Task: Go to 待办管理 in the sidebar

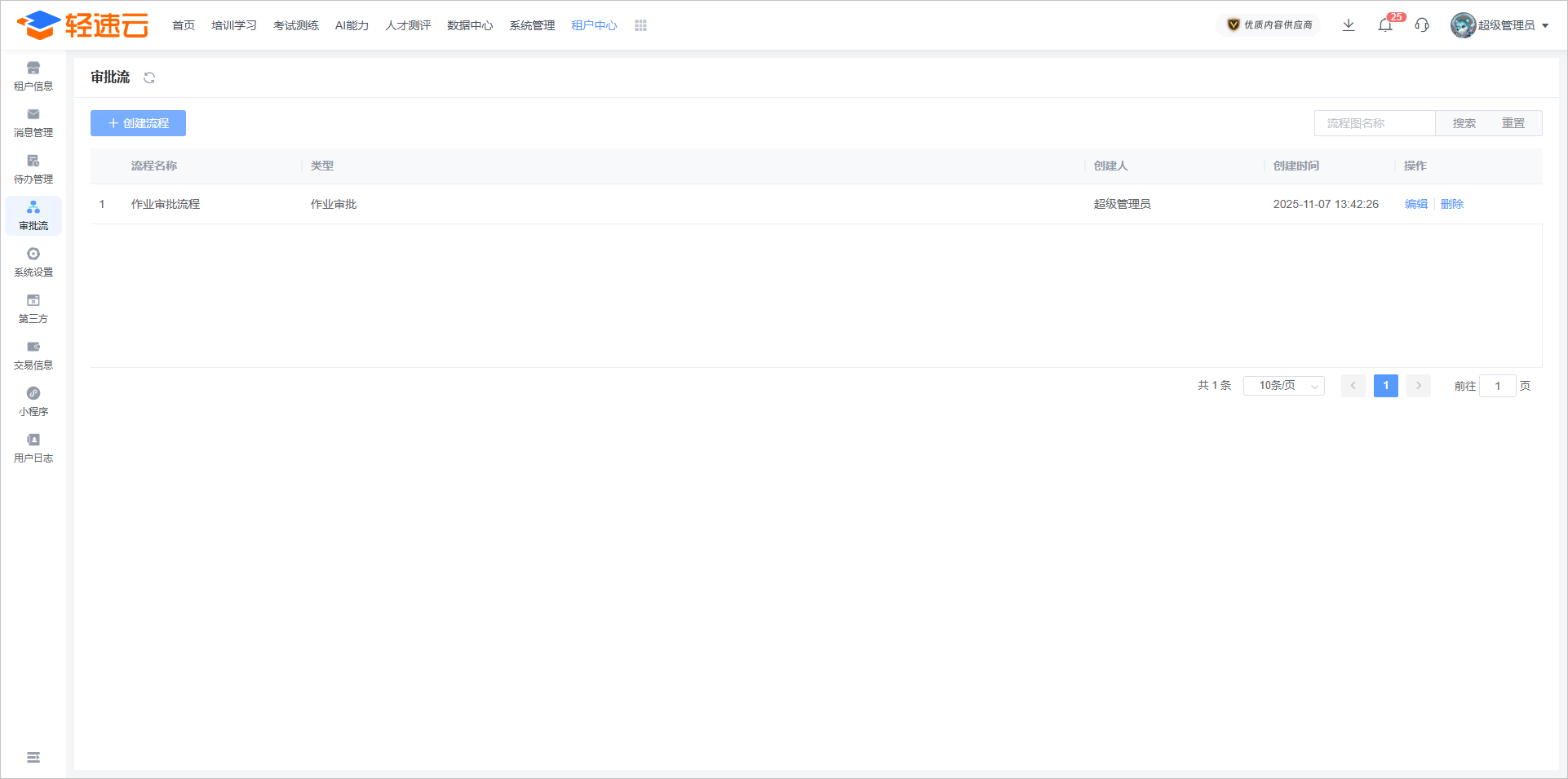Action: pyautogui.click(x=33, y=169)
